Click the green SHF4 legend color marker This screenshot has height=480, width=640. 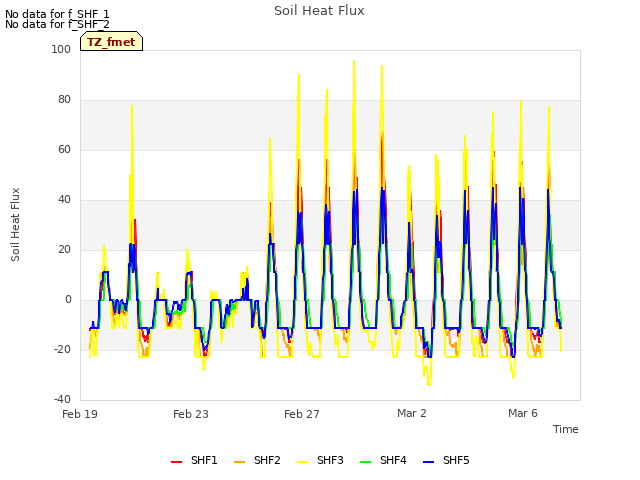pyautogui.click(x=366, y=462)
